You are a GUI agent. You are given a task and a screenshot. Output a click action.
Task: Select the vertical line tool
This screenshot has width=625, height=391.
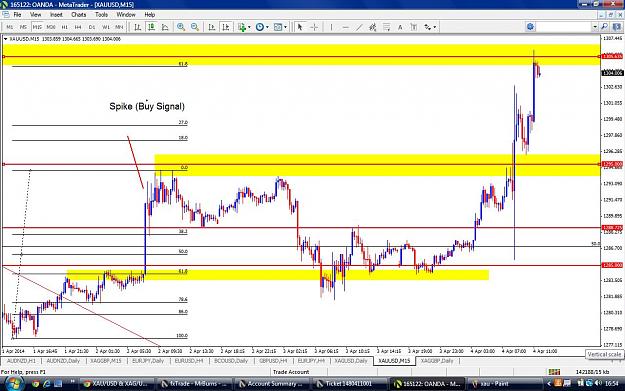[x=331, y=27]
